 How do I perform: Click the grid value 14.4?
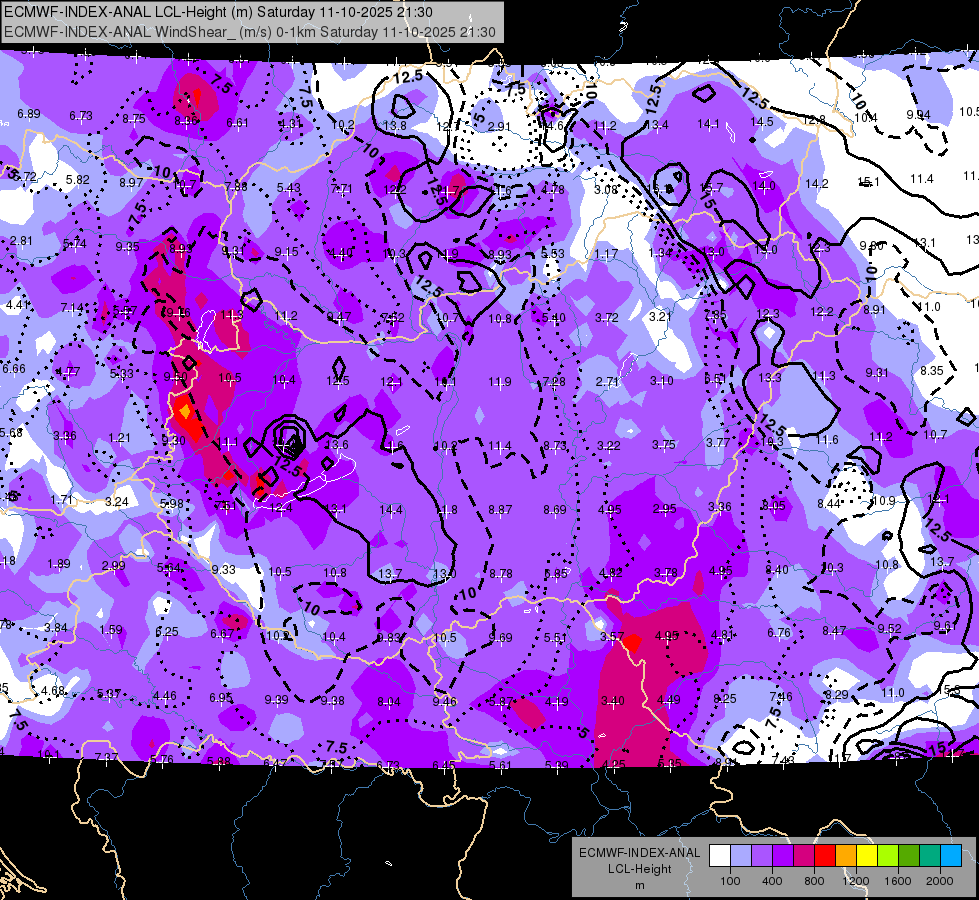[391, 510]
